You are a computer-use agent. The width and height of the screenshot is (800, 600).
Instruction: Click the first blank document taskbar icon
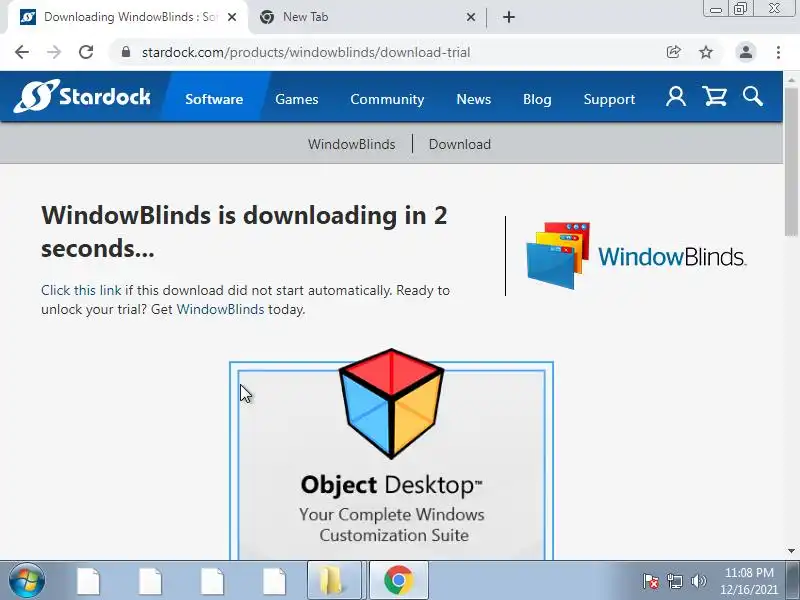(89, 581)
